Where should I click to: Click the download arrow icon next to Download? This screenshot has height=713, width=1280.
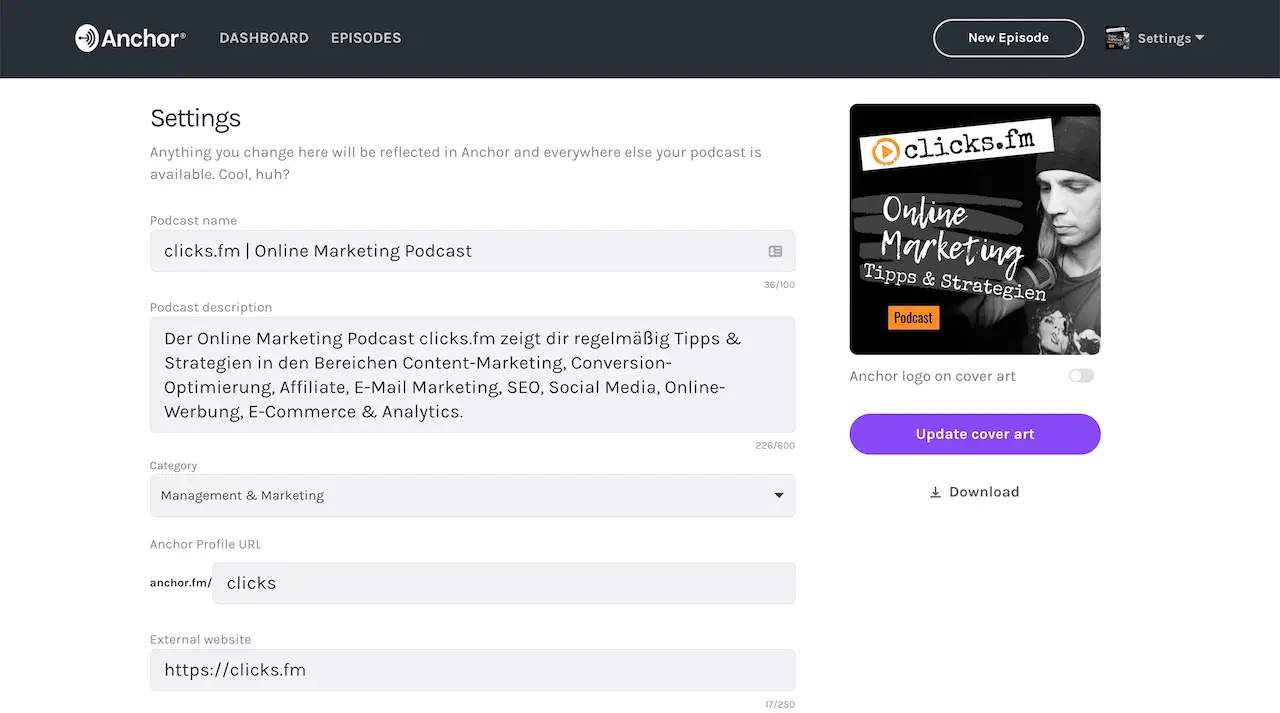click(936, 492)
